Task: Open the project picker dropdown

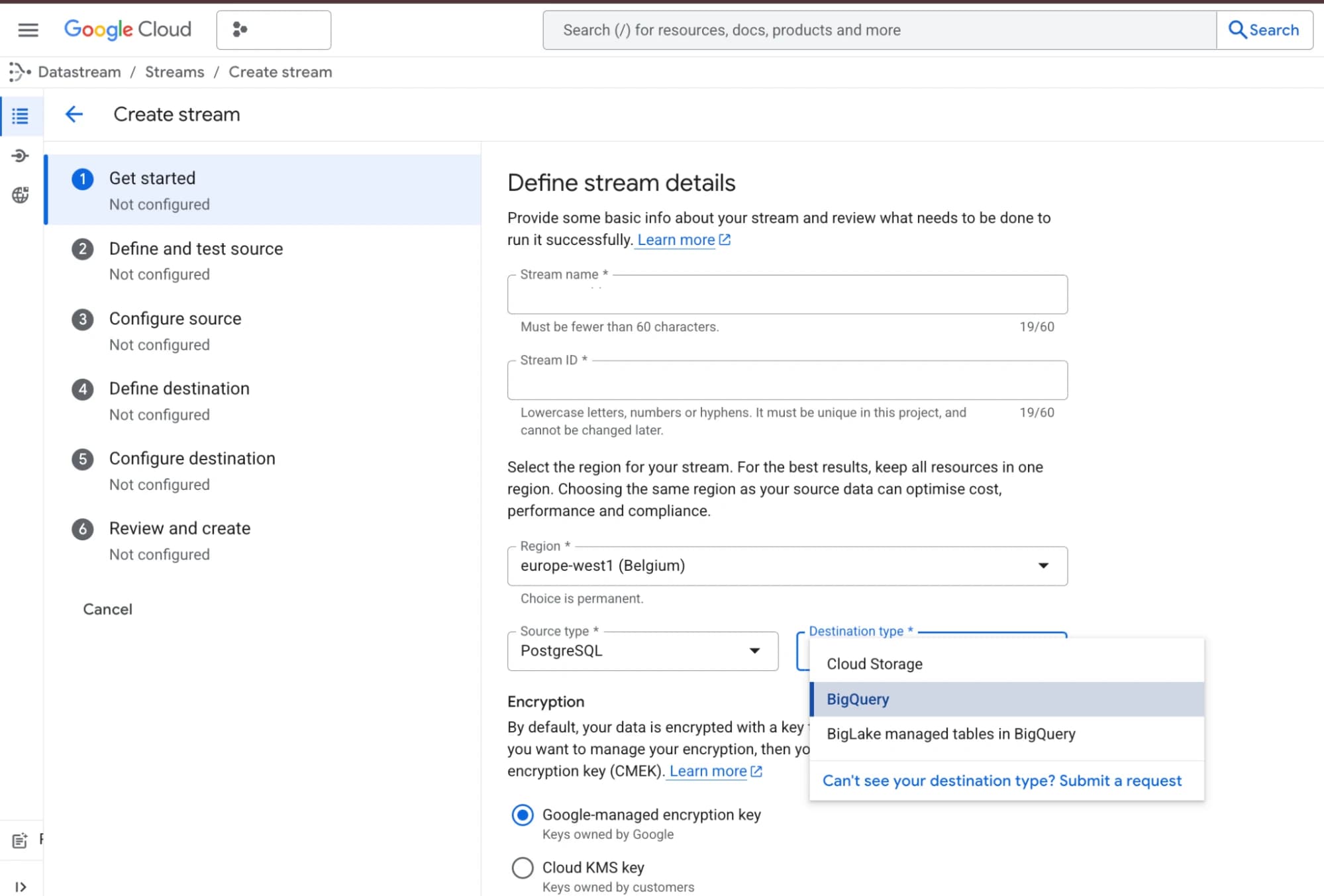Action: coord(274,30)
